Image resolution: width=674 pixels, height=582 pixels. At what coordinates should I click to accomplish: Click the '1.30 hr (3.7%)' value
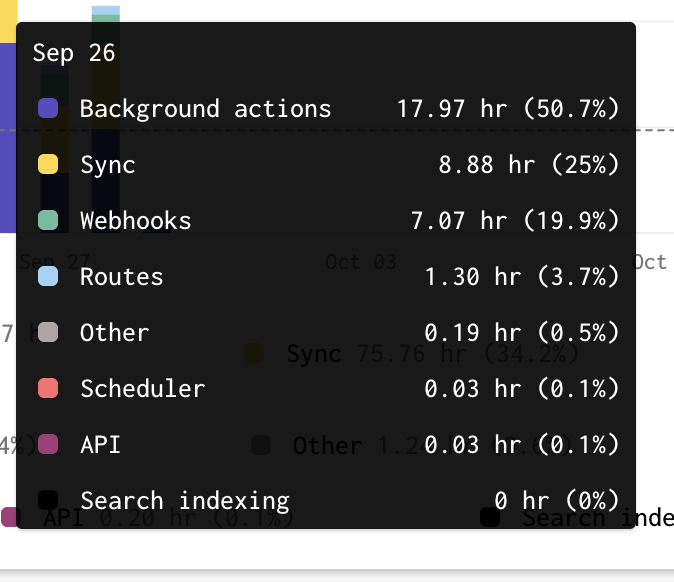point(522,276)
